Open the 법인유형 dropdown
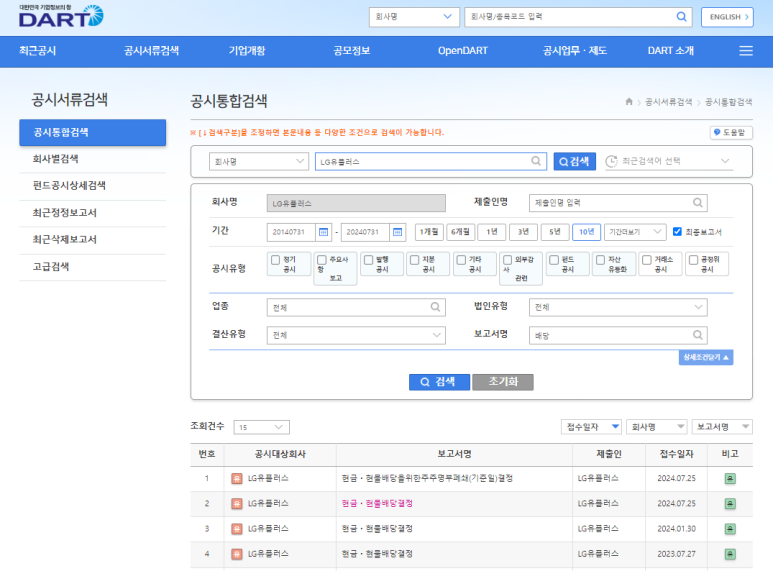This screenshot has height=571, width=773. [x=618, y=307]
